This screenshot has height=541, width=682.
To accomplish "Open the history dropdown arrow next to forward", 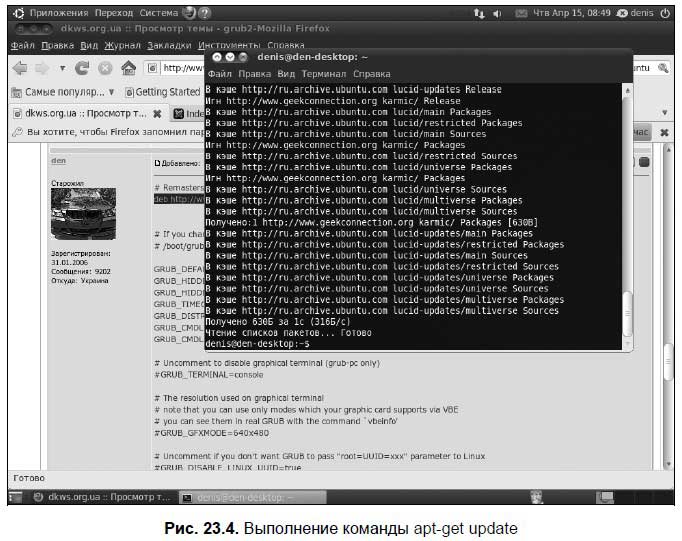I will click(x=63, y=68).
